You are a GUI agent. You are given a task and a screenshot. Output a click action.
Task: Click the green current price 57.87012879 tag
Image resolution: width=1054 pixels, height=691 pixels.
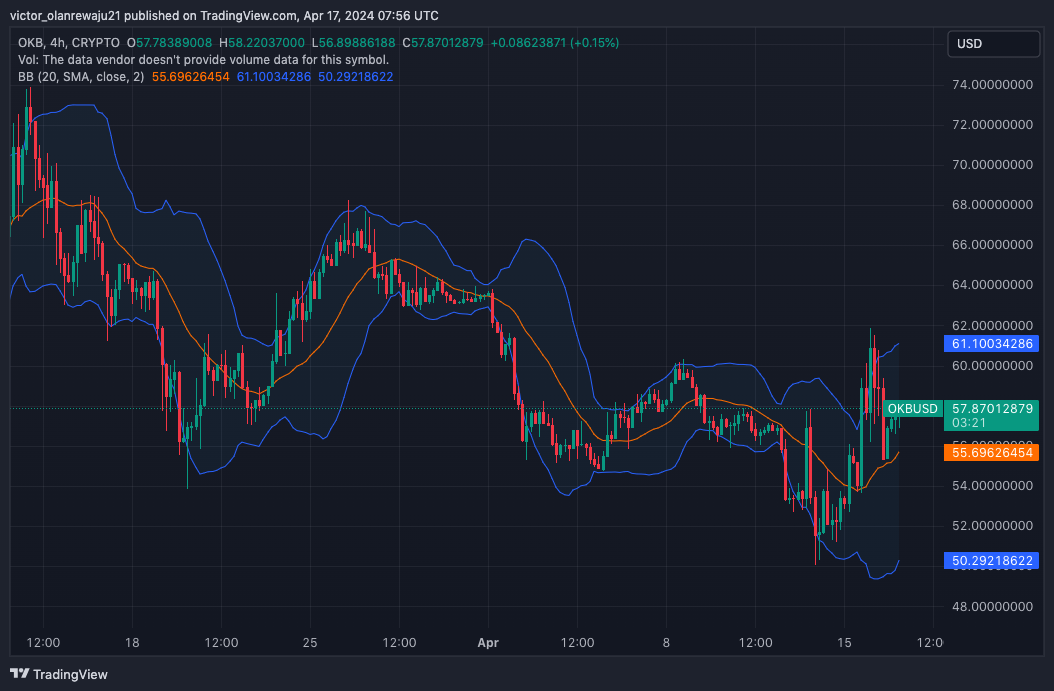point(992,409)
